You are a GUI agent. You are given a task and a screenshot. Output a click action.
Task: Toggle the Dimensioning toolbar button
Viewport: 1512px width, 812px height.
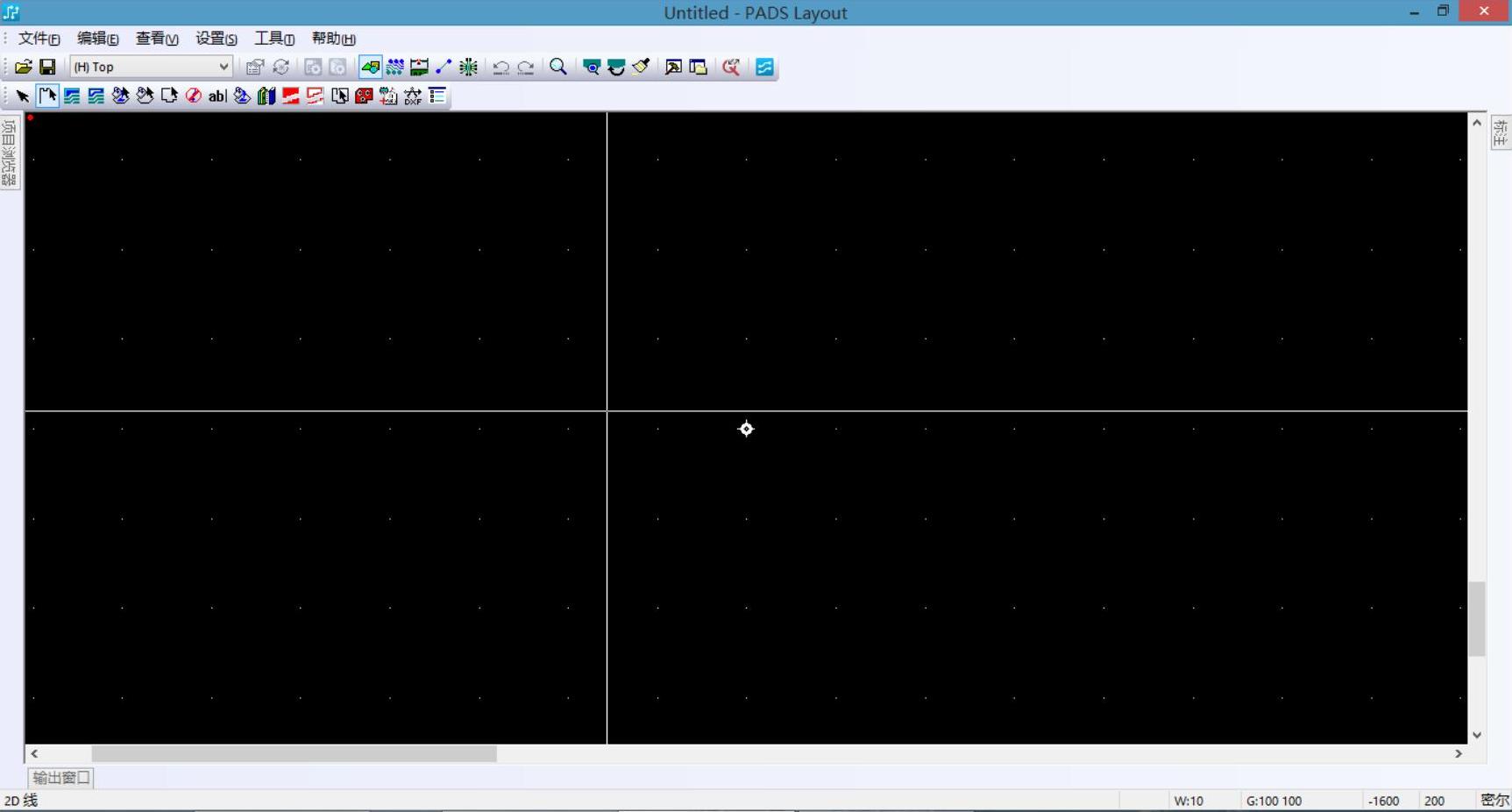[420, 67]
